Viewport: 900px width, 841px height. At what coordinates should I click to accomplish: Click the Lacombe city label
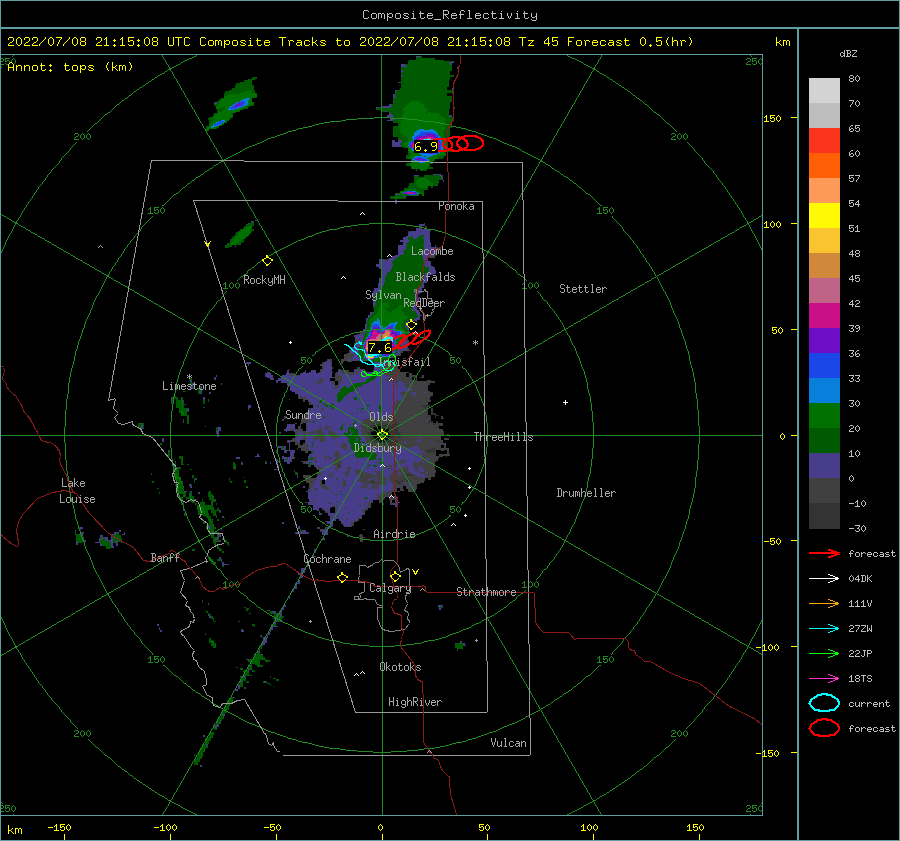(x=432, y=251)
